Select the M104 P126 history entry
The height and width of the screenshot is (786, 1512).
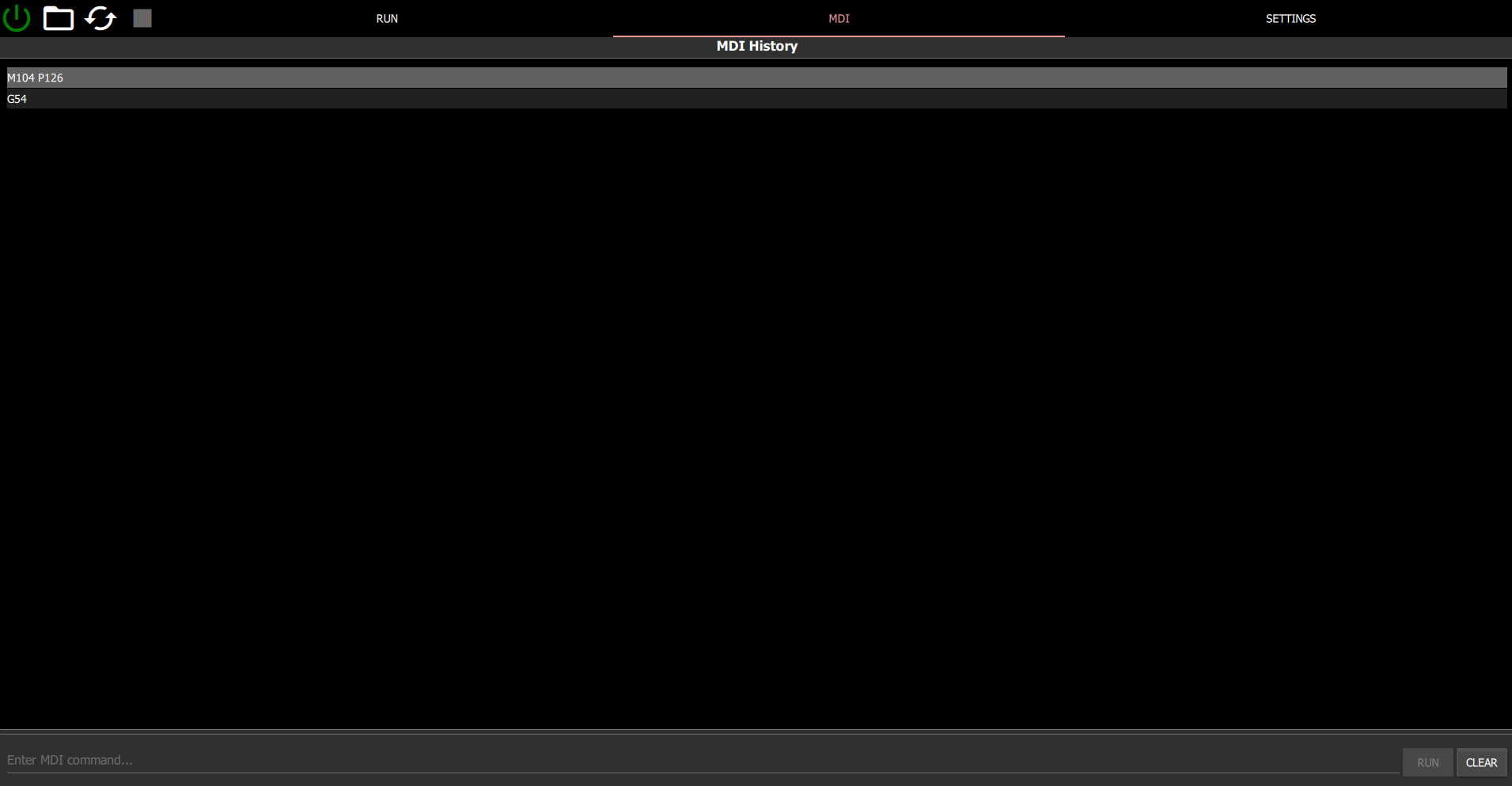click(756, 78)
